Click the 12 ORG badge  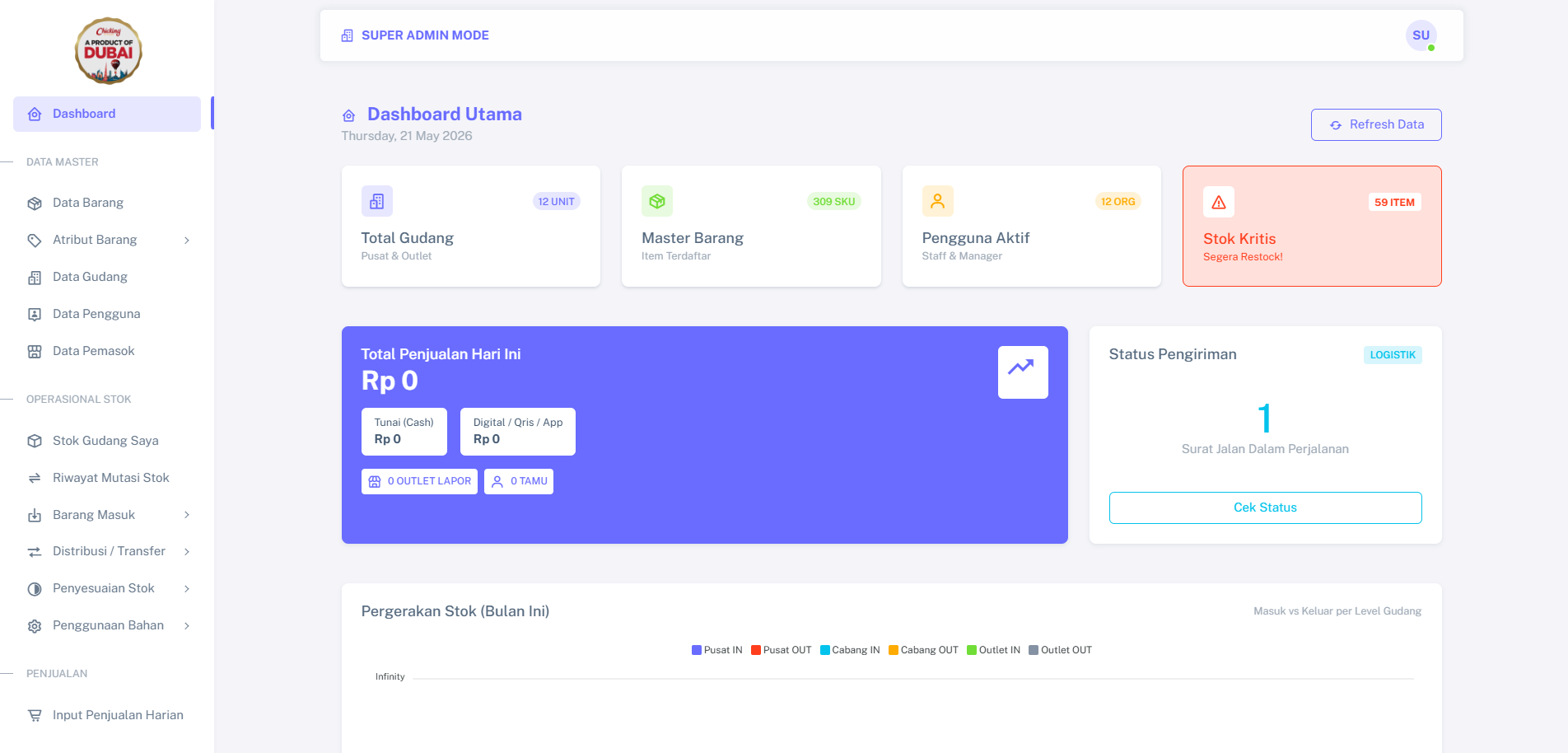click(x=1118, y=202)
